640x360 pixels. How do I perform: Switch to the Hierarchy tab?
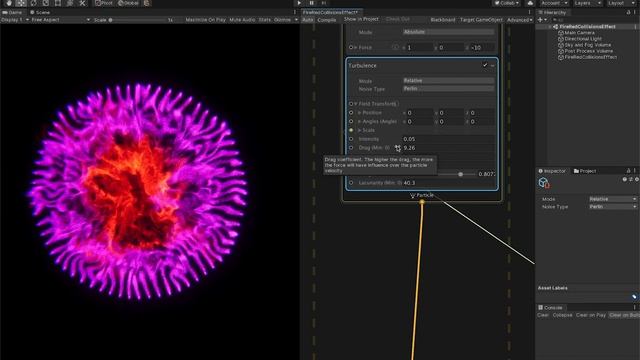click(552, 12)
